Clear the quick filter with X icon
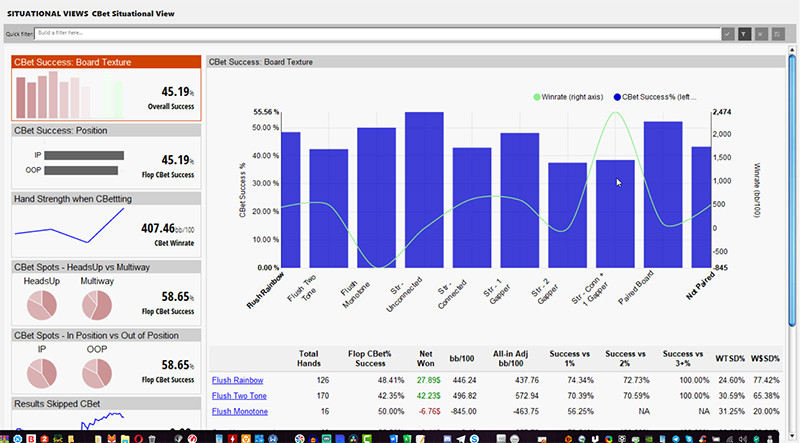Viewport: 800px width, 443px height. click(x=761, y=33)
